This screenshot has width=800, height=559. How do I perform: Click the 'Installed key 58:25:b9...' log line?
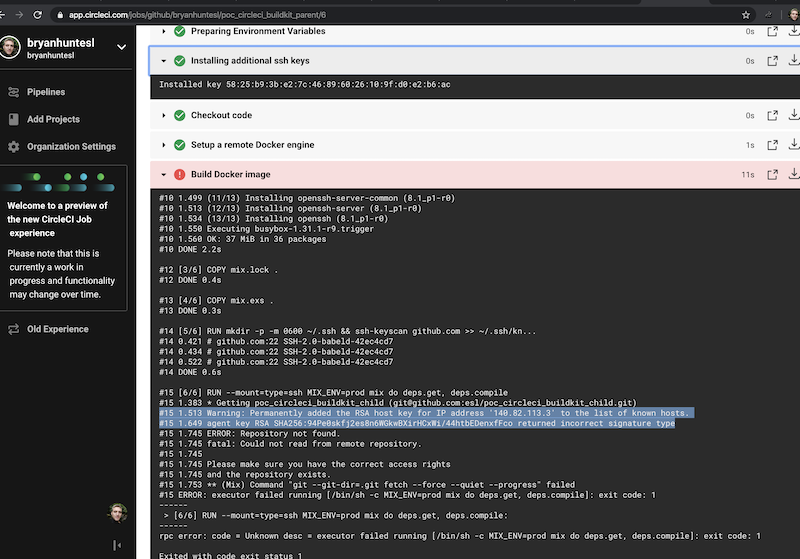click(x=305, y=85)
